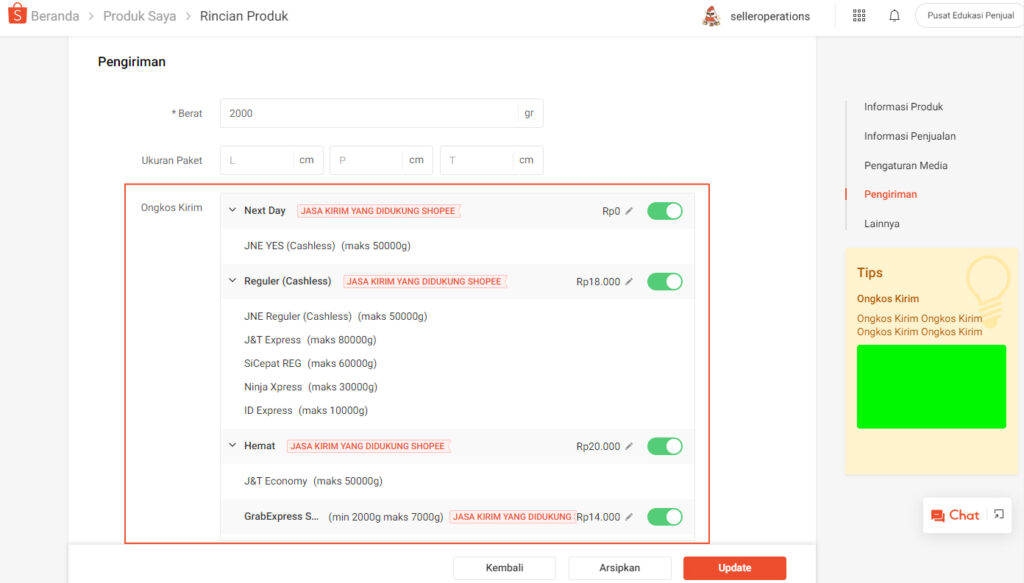Viewport: 1024px width, 583px height.
Task: Edit Next Day shipping fee pencil
Action: click(629, 211)
